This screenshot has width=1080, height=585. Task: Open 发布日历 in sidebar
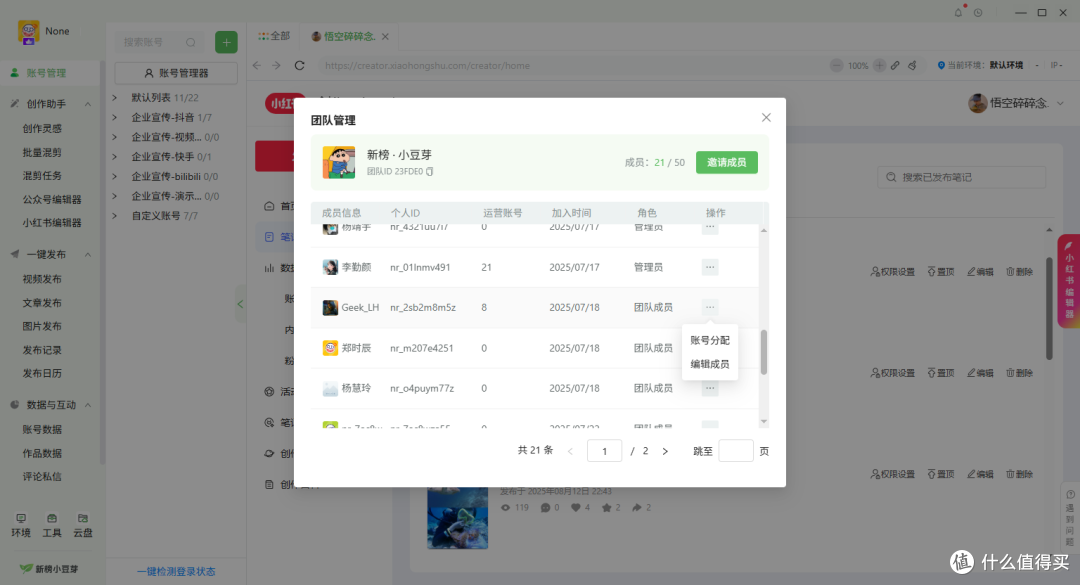[x=42, y=373]
